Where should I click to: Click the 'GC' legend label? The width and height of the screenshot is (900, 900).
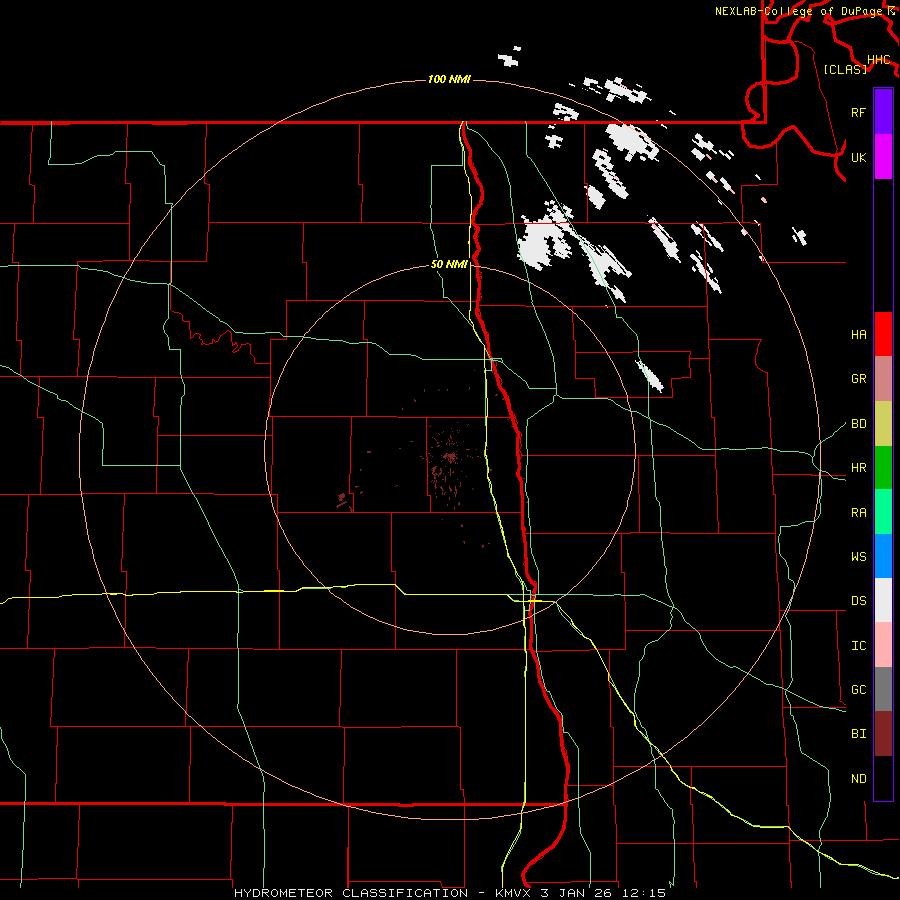[858, 690]
